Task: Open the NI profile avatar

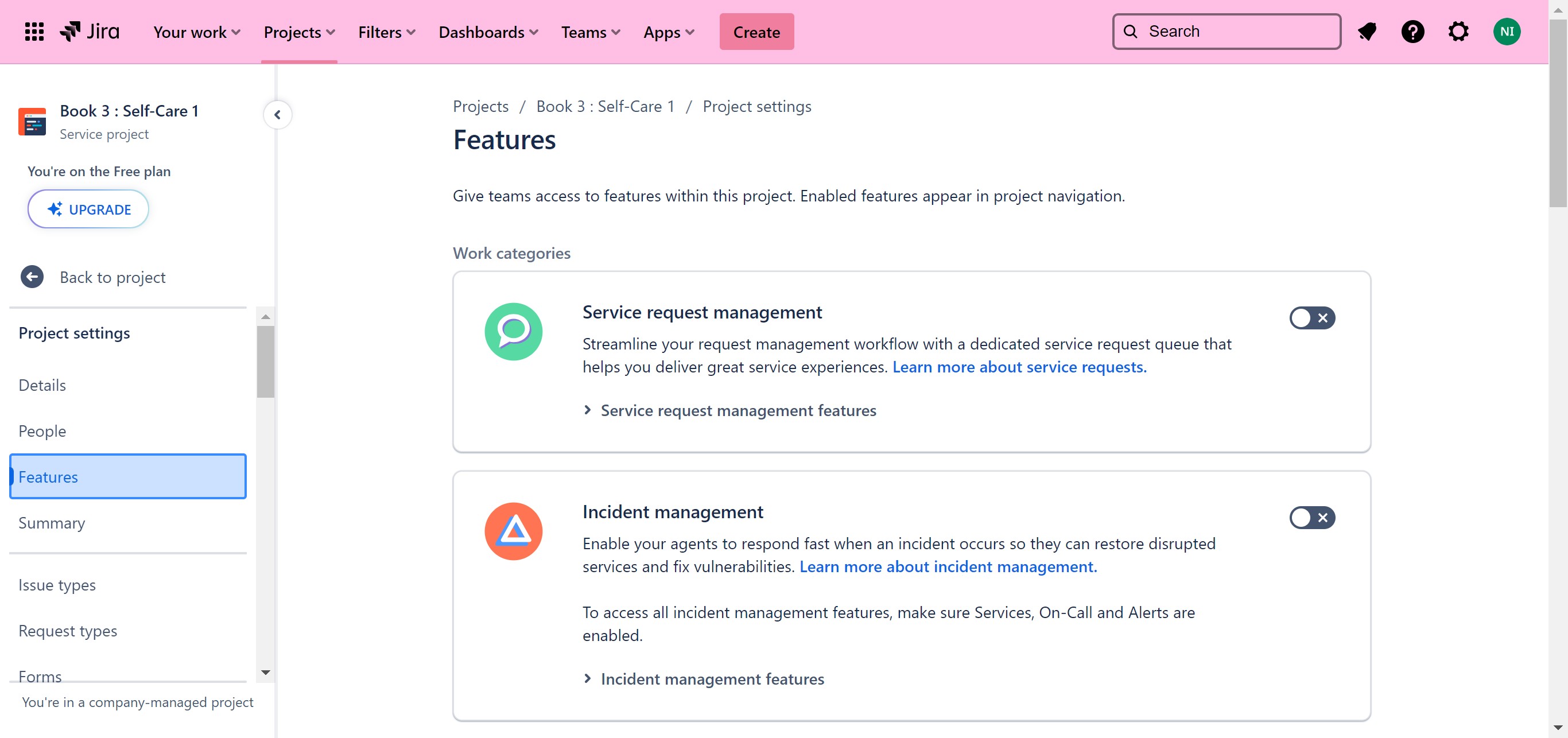Action: [x=1507, y=32]
